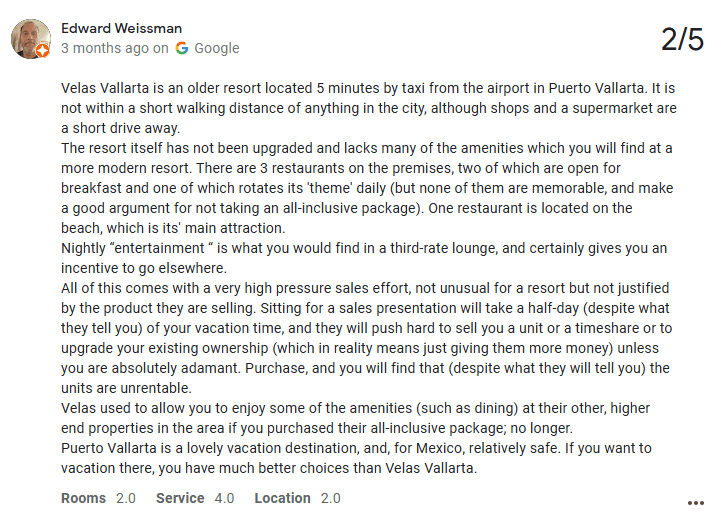Click the line beginning 'Nightly entertainment'
This screenshot has height=514, width=727.
coord(300,248)
